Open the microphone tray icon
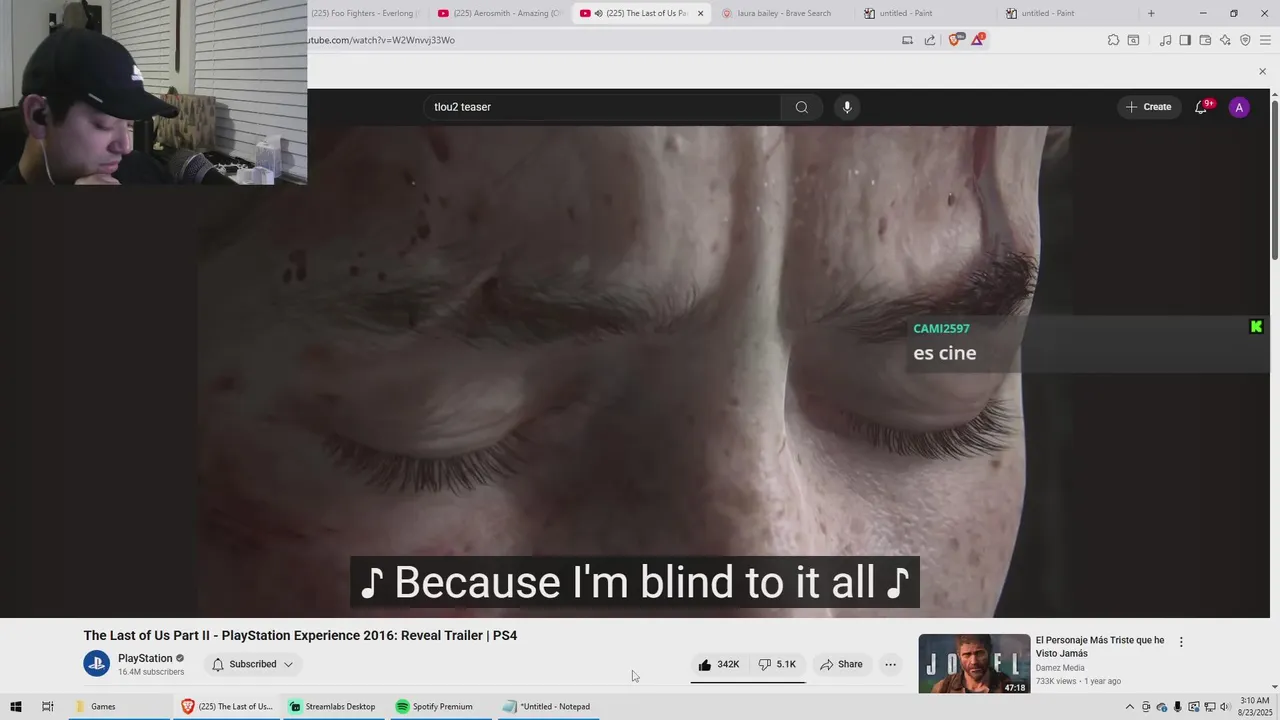The height and width of the screenshot is (720, 1280). [x=1177, y=707]
